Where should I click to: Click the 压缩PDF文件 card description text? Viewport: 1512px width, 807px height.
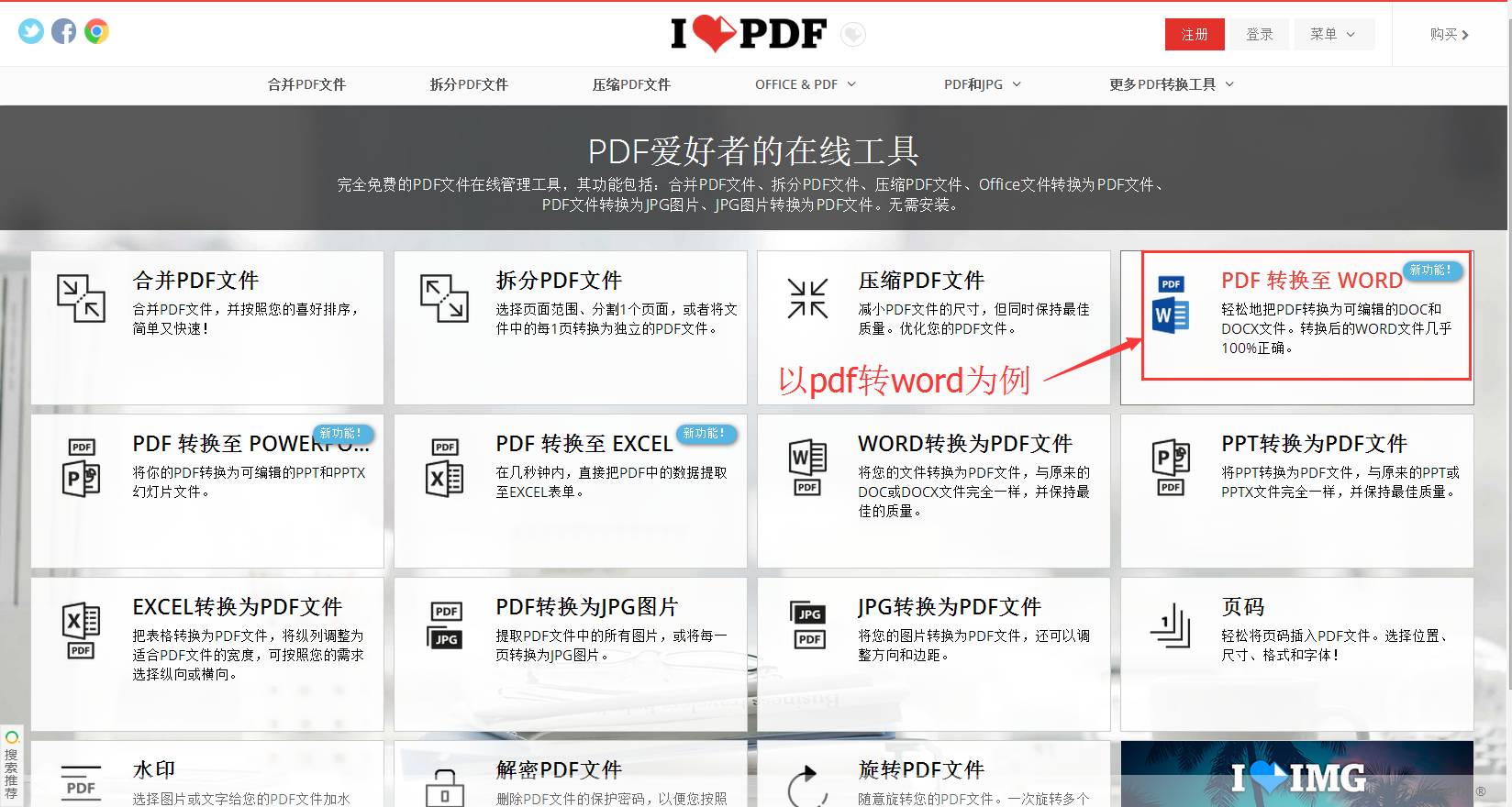pyautogui.click(x=973, y=318)
